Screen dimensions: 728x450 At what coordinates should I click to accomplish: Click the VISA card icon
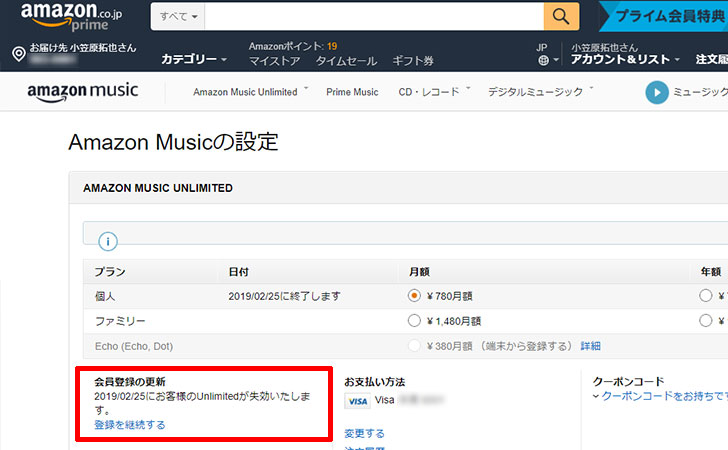click(358, 401)
